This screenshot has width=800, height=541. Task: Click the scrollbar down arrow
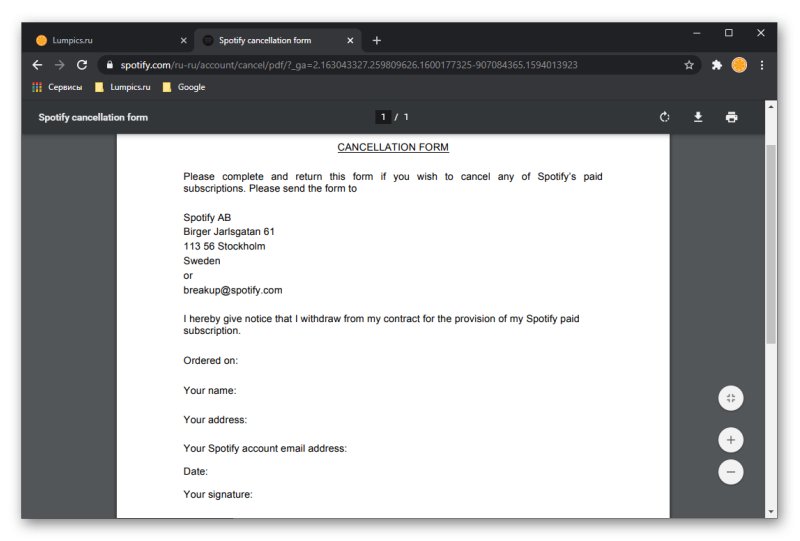tap(770, 511)
